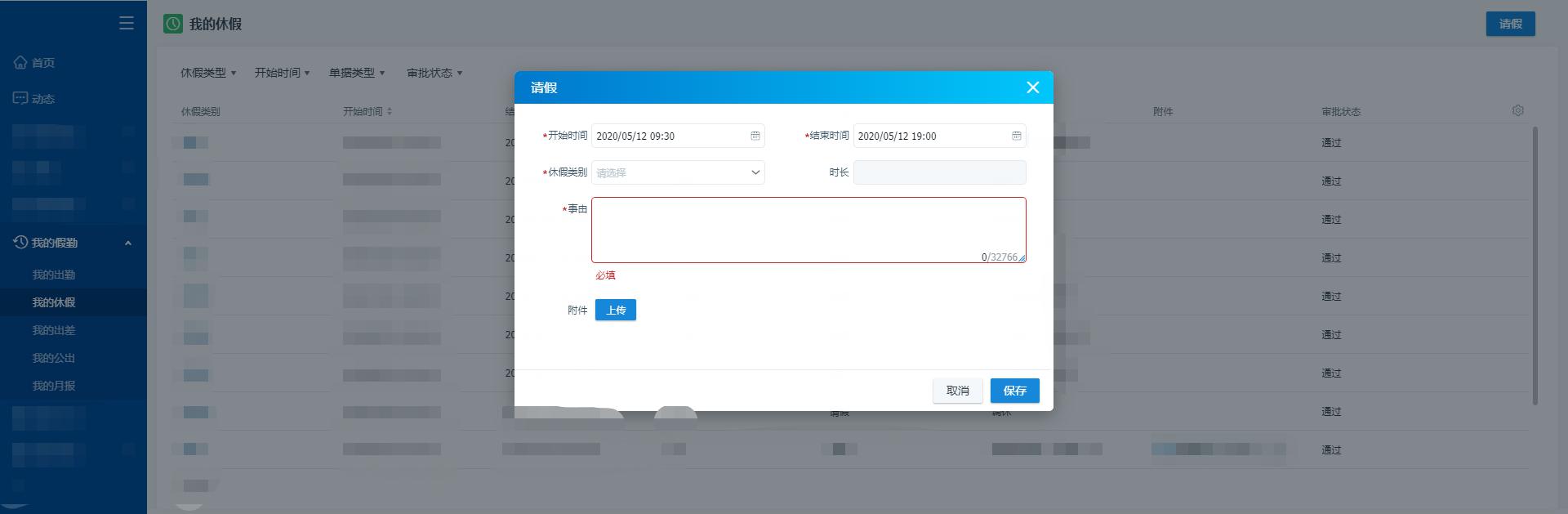Click into the 事由 text area
1568x514 pixels.
(808, 230)
